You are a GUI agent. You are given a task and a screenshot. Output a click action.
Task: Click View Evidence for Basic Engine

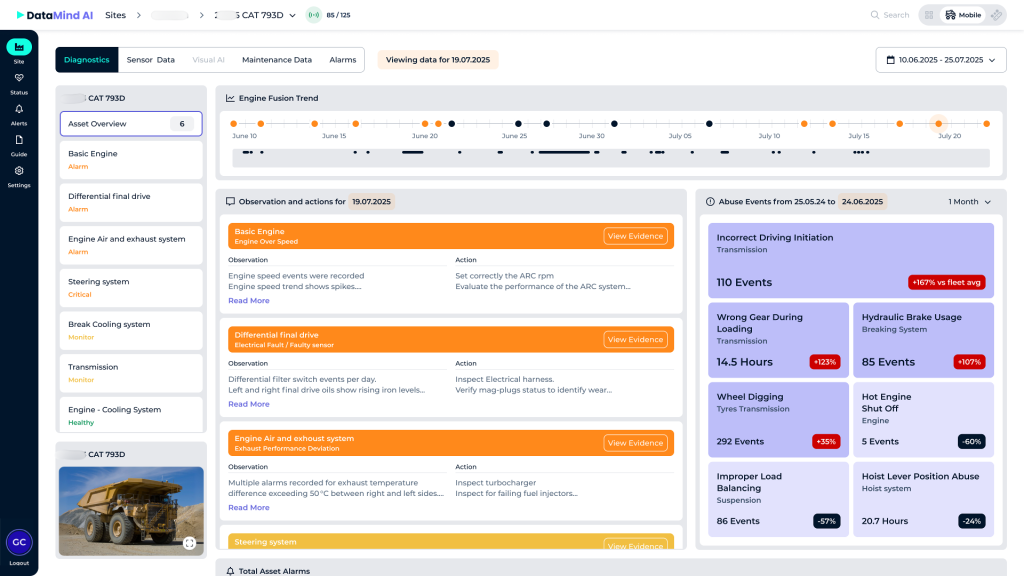[x=635, y=236]
